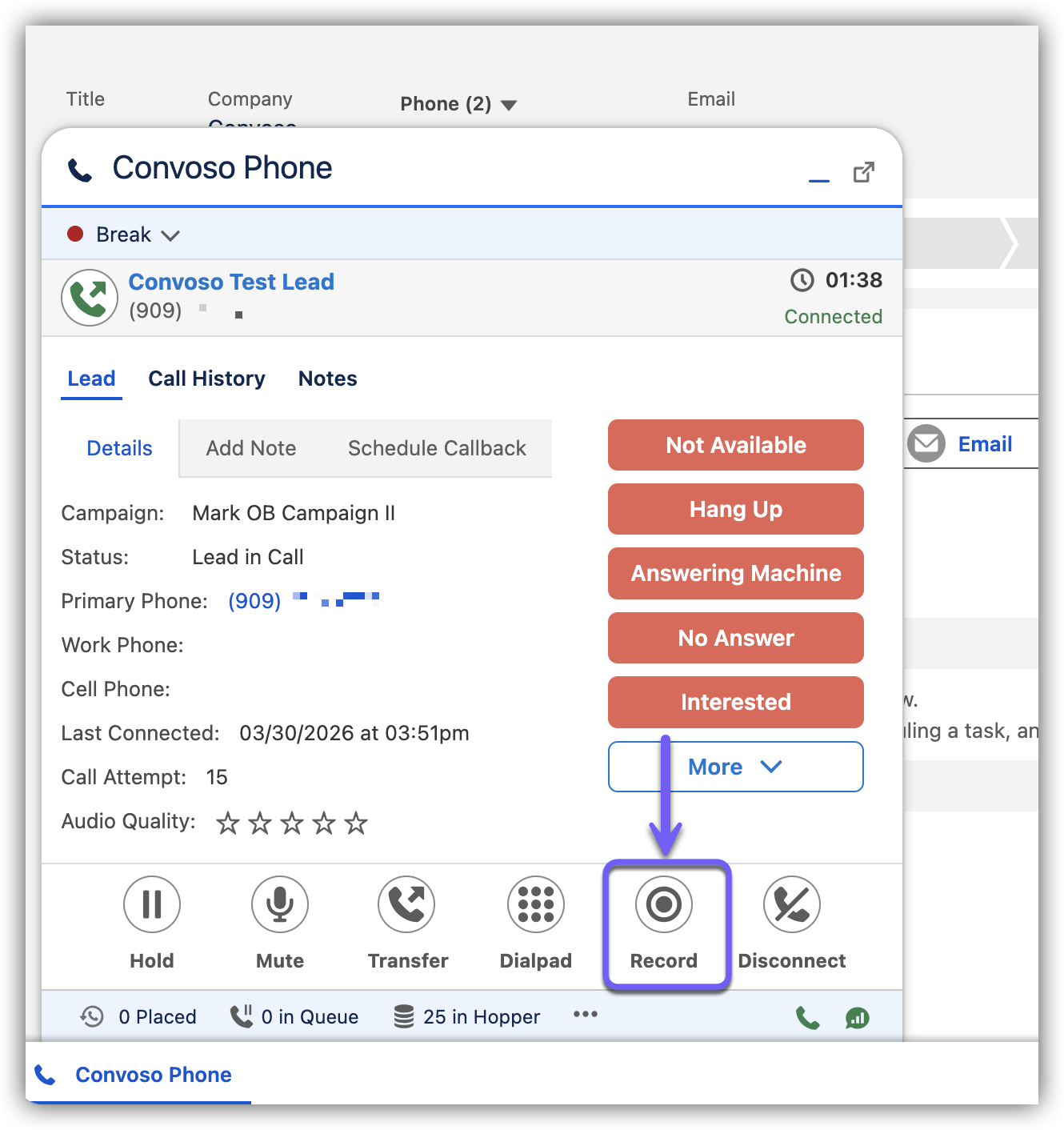This screenshot has width=1064, height=1130.
Task: Disconnect the current call
Action: pyautogui.click(x=792, y=905)
